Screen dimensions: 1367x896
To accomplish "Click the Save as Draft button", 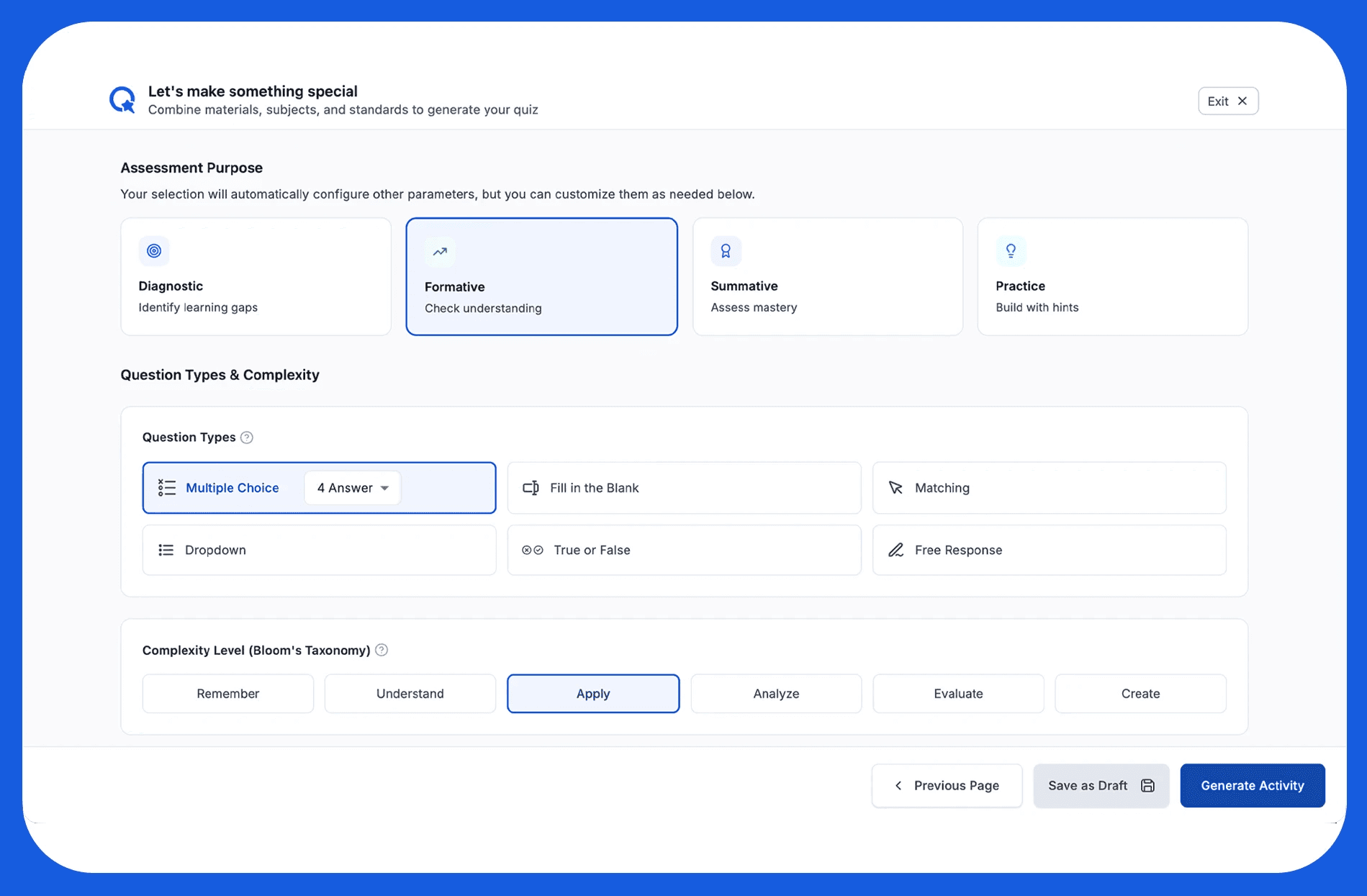I will point(1101,786).
